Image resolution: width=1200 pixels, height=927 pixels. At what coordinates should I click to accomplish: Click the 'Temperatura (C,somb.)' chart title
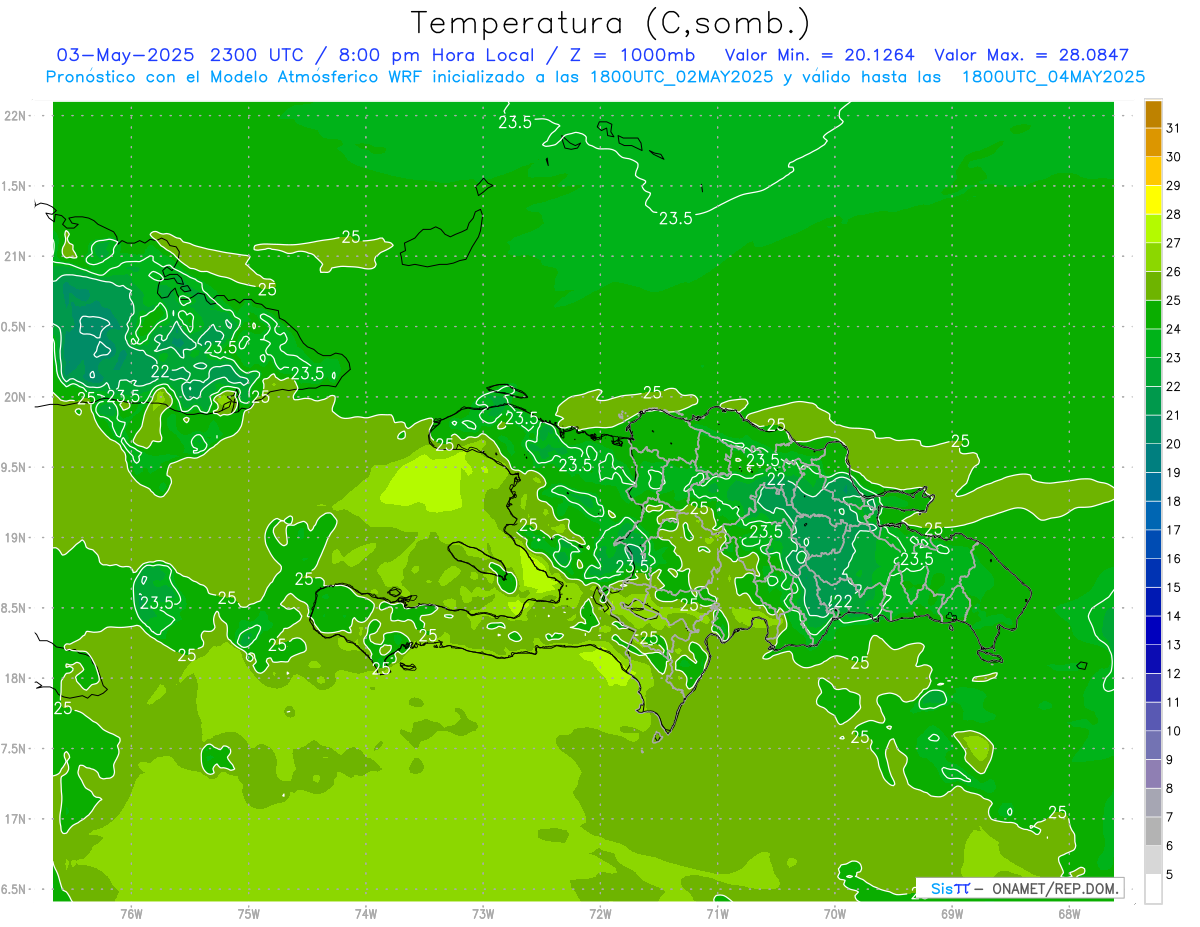(610, 23)
